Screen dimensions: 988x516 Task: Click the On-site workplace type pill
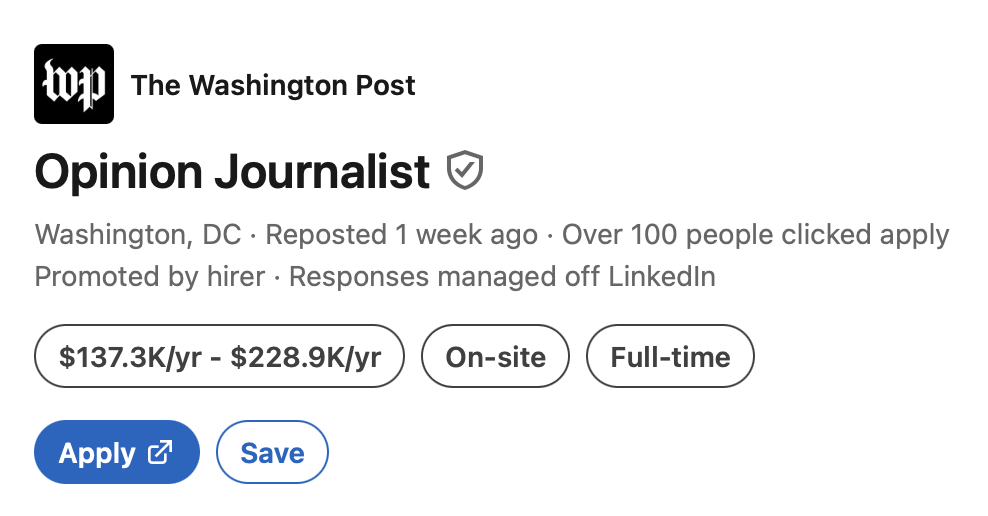coord(495,357)
